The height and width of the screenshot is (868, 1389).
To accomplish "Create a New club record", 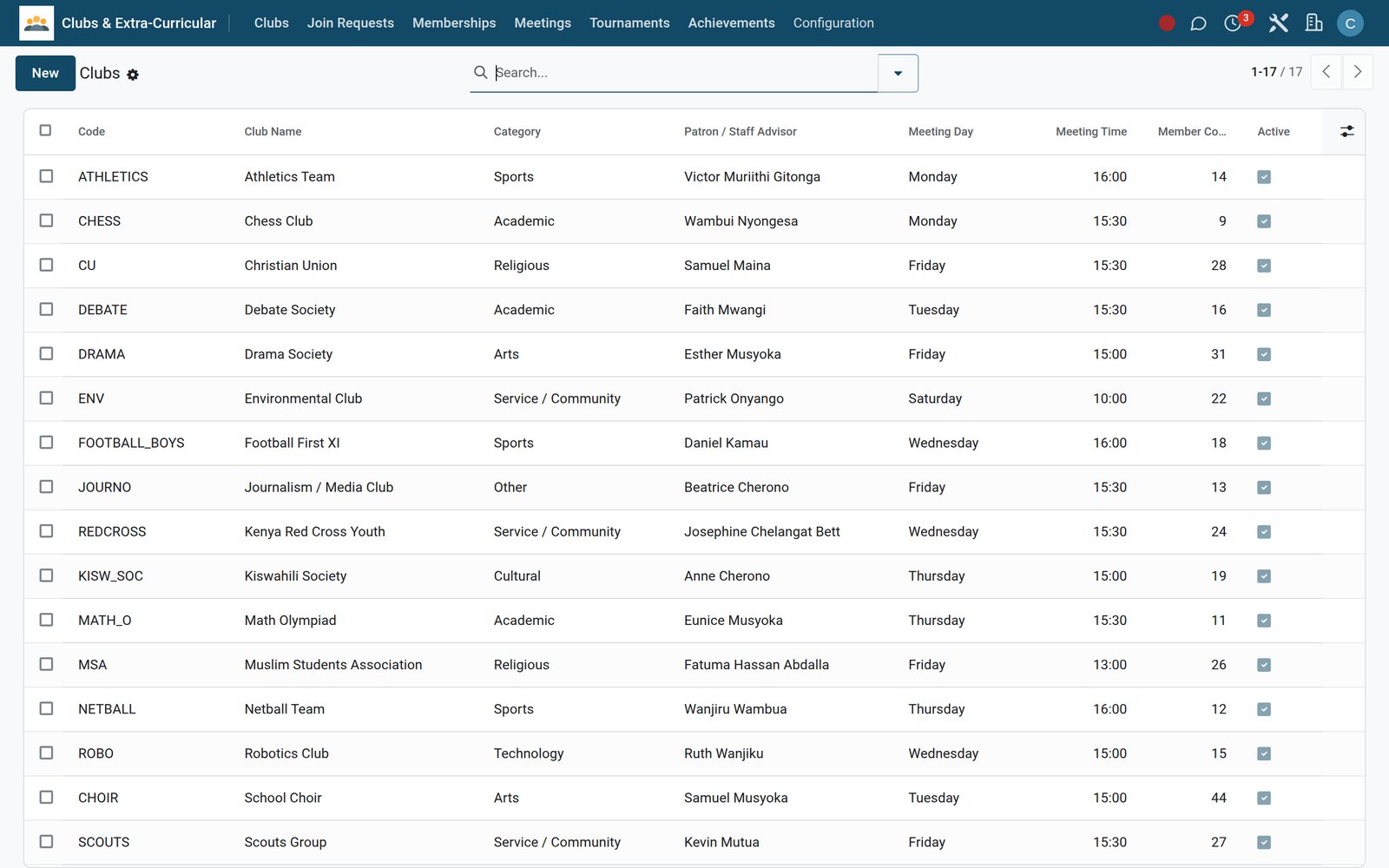I will 45,73.
